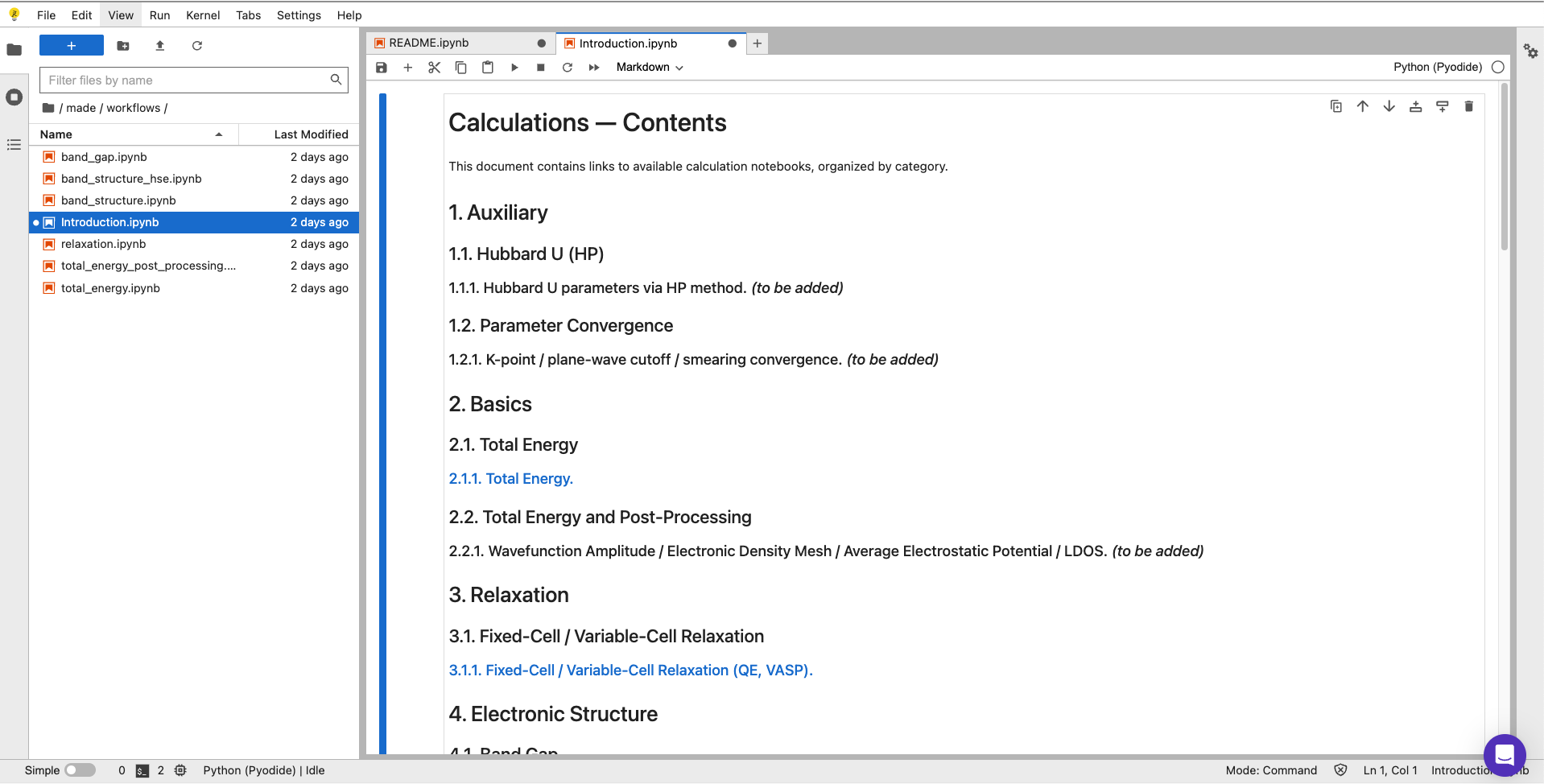Open the Running Terminals and Kernels panel

click(x=14, y=97)
